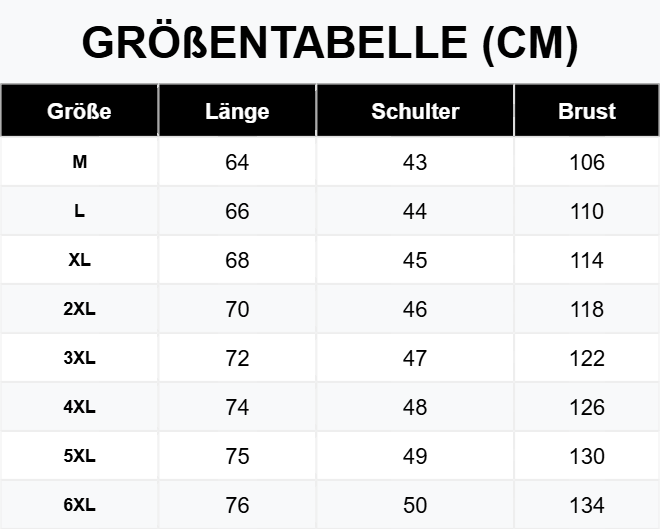This screenshot has width=660, height=530.
Task: Select the chest value 134
Action: point(587,505)
